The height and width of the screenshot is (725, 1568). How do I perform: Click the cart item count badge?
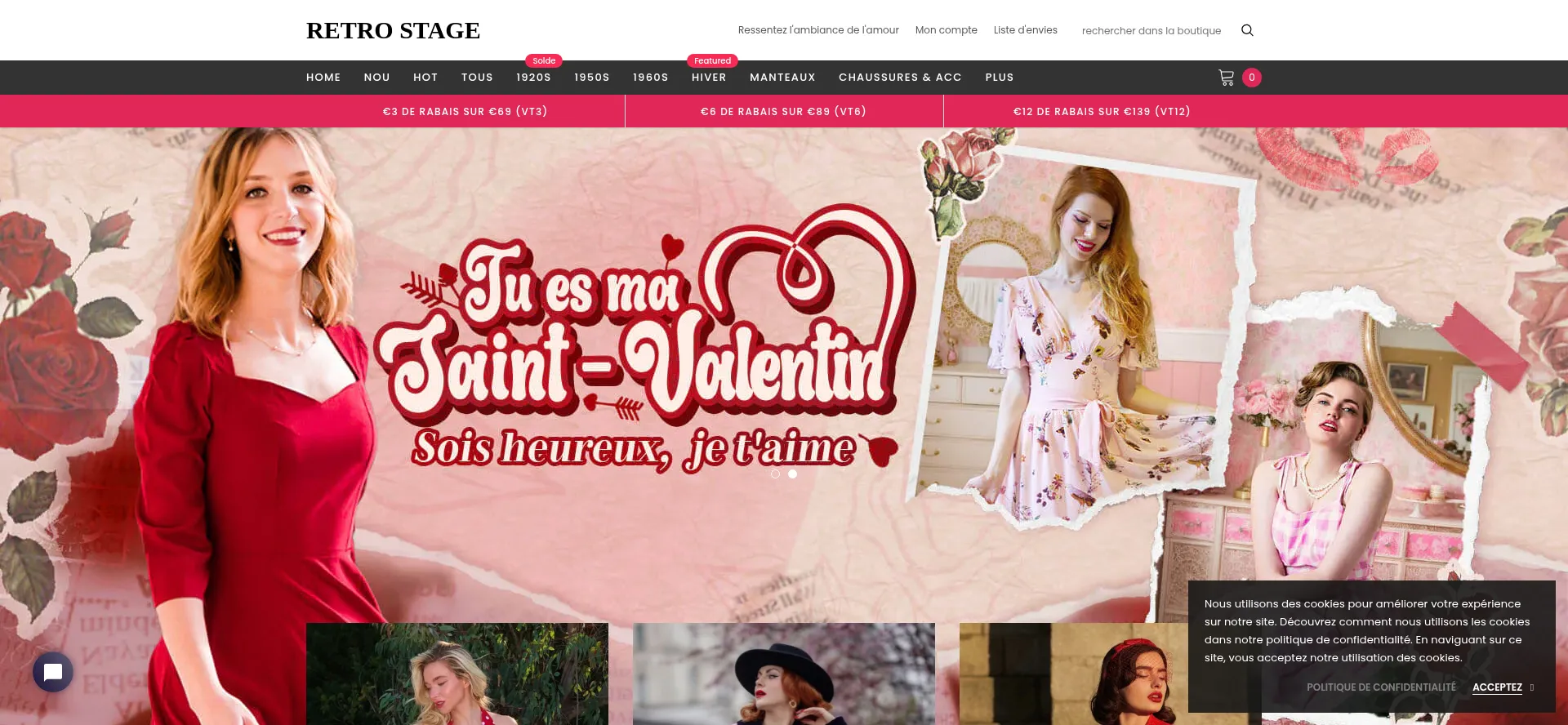pyautogui.click(x=1252, y=78)
